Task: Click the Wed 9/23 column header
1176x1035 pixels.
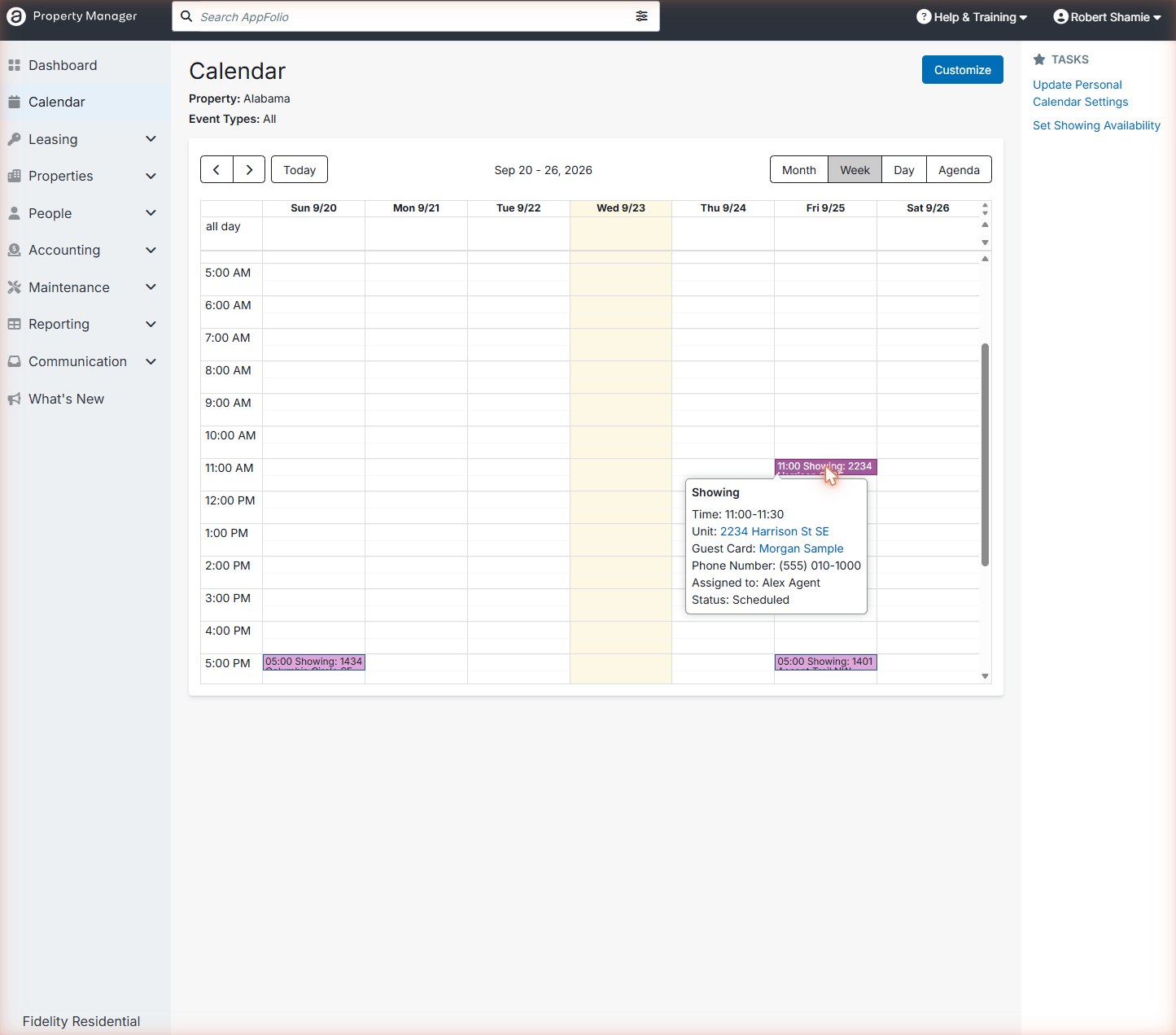Action: point(621,208)
